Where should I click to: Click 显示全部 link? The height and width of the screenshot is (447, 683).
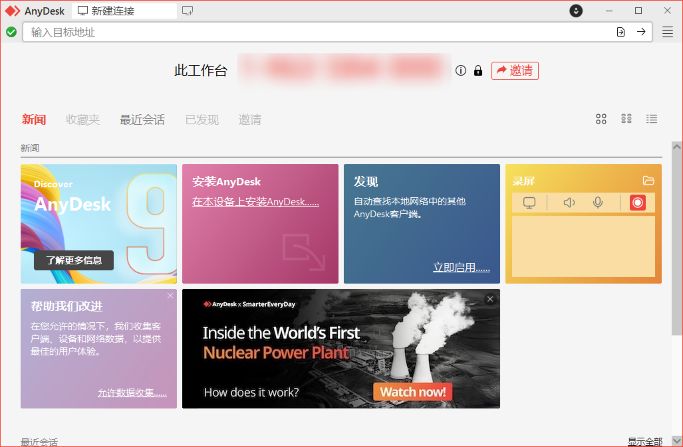[645, 441]
